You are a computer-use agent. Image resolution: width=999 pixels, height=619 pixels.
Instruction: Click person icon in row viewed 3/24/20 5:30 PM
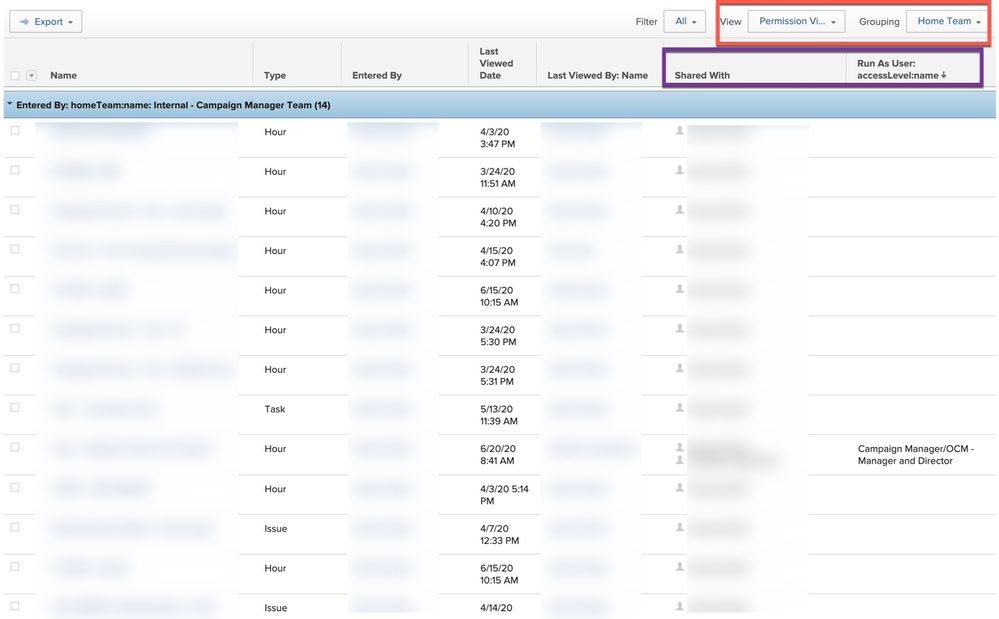680,328
